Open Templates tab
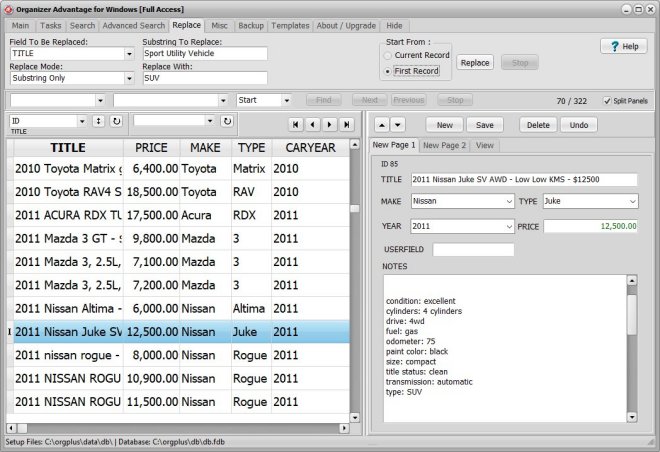 pyautogui.click(x=290, y=26)
